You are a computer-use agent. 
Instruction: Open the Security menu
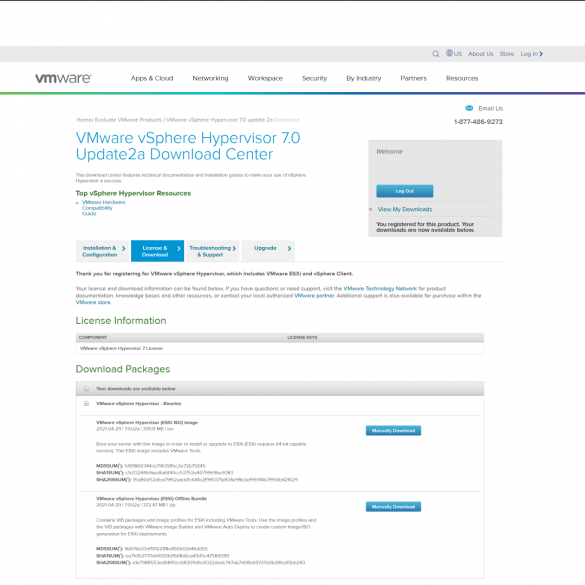314,78
